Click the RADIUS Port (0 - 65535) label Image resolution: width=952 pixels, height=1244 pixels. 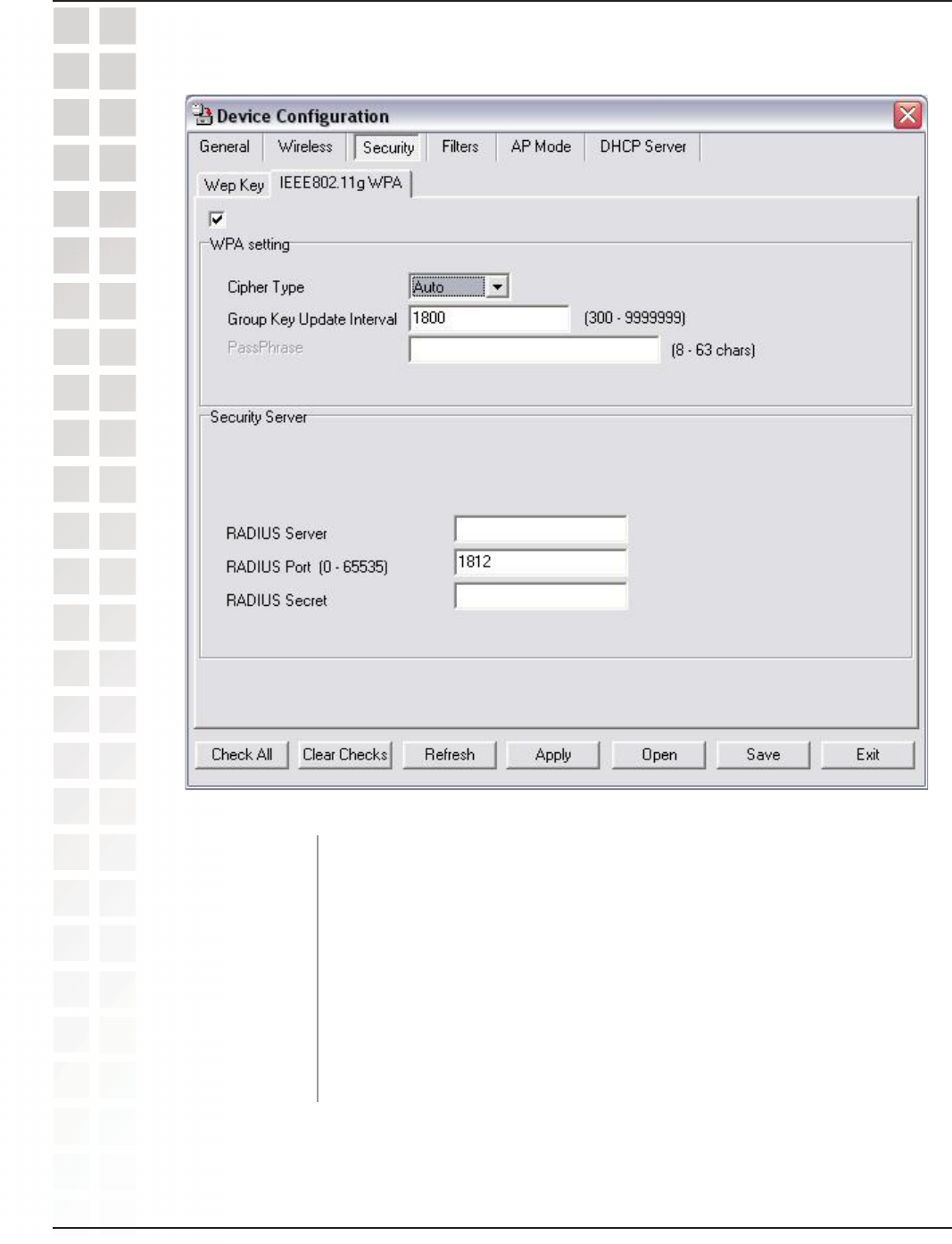point(307,567)
